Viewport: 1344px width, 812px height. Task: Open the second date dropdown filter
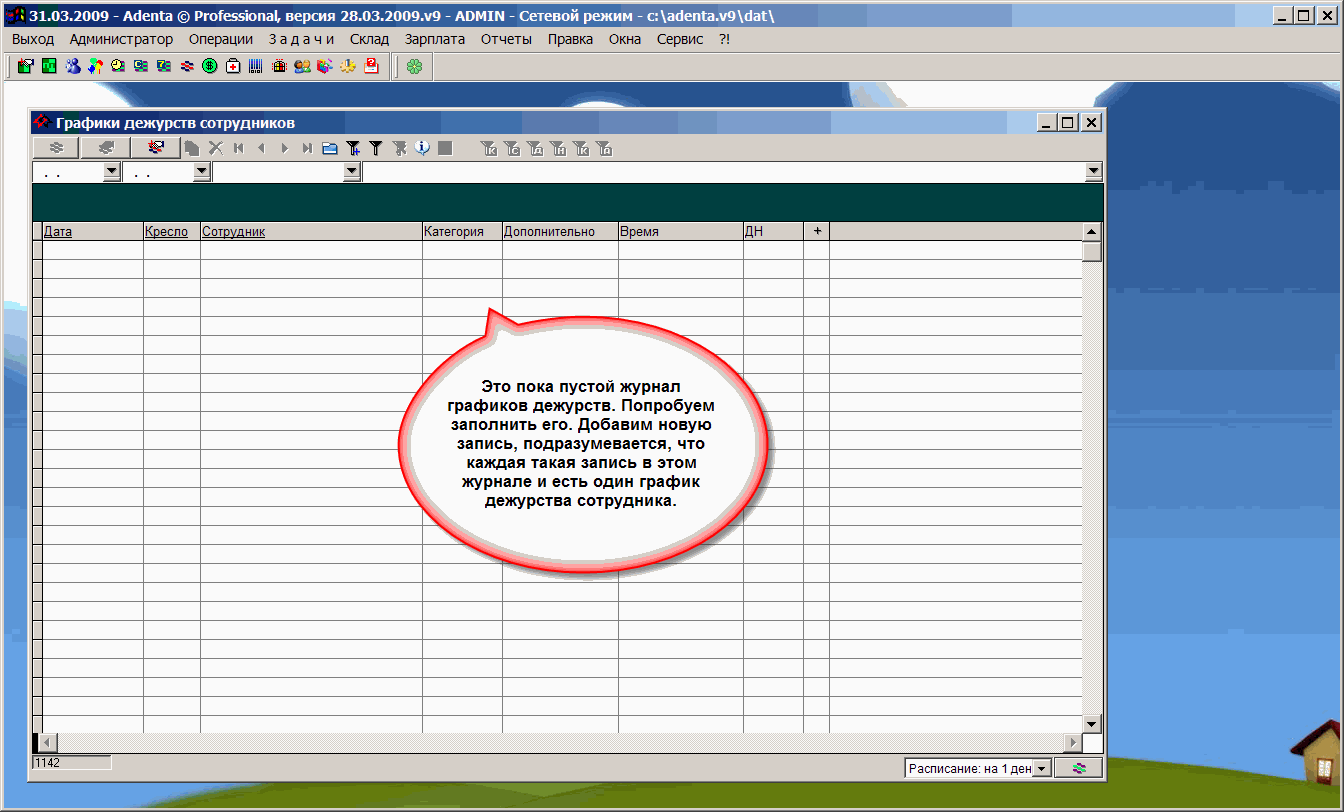tap(201, 172)
